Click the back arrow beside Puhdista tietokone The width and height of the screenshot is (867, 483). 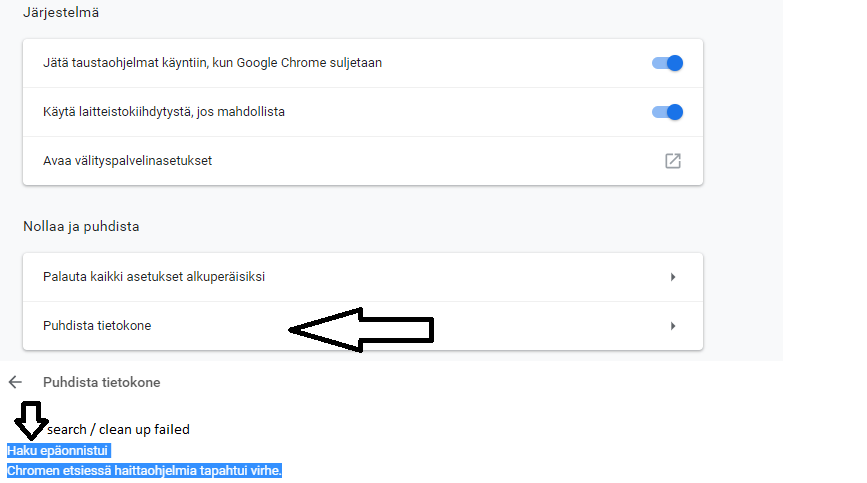(15, 382)
